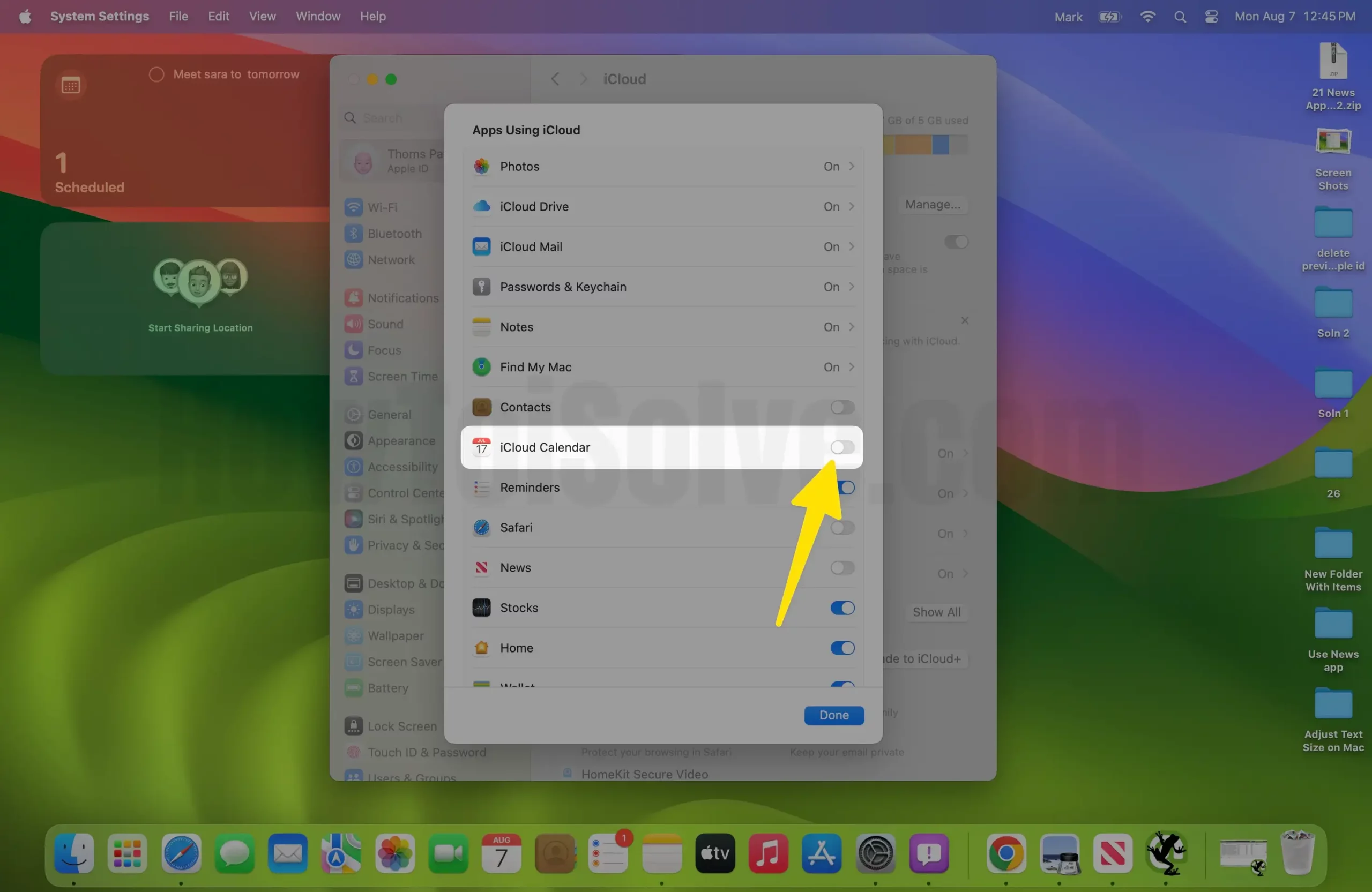Expand the Photos iCloud options chevron
1372x892 pixels.
coord(852,167)
